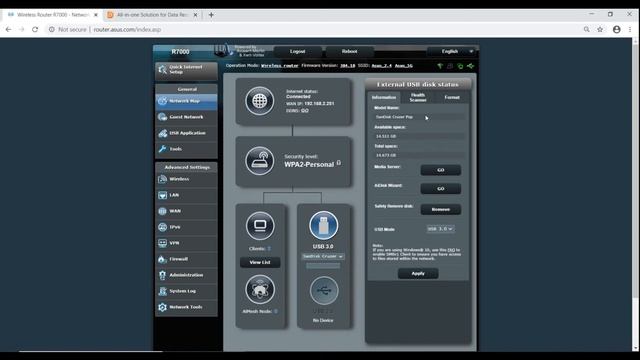
Task: Open Wireless advanced settings
Action: pyautogui.click(x=186, y=179)
